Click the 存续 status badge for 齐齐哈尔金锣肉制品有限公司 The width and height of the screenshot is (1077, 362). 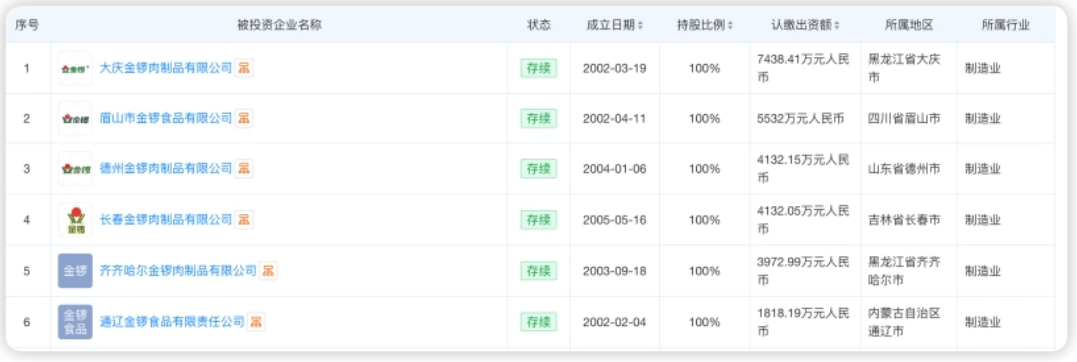[x=538, y=271]
